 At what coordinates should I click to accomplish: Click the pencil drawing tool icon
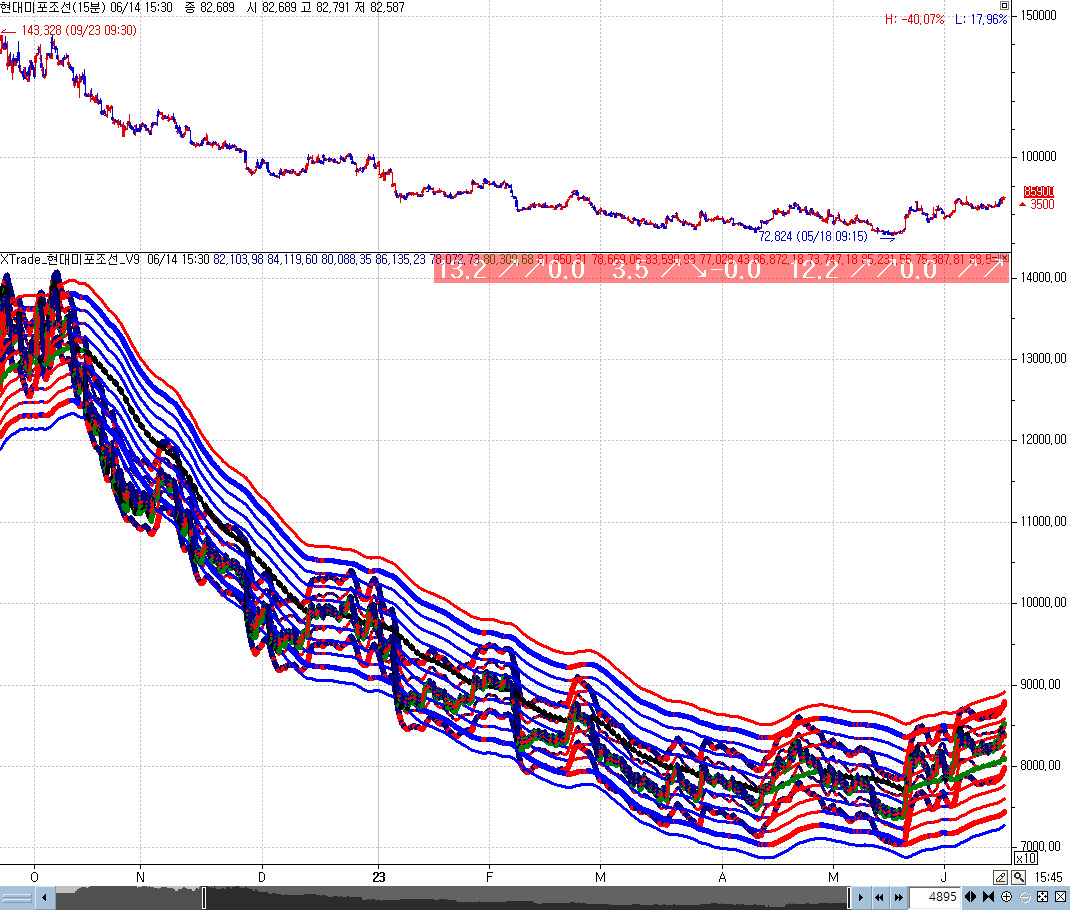coord(1000,877)
